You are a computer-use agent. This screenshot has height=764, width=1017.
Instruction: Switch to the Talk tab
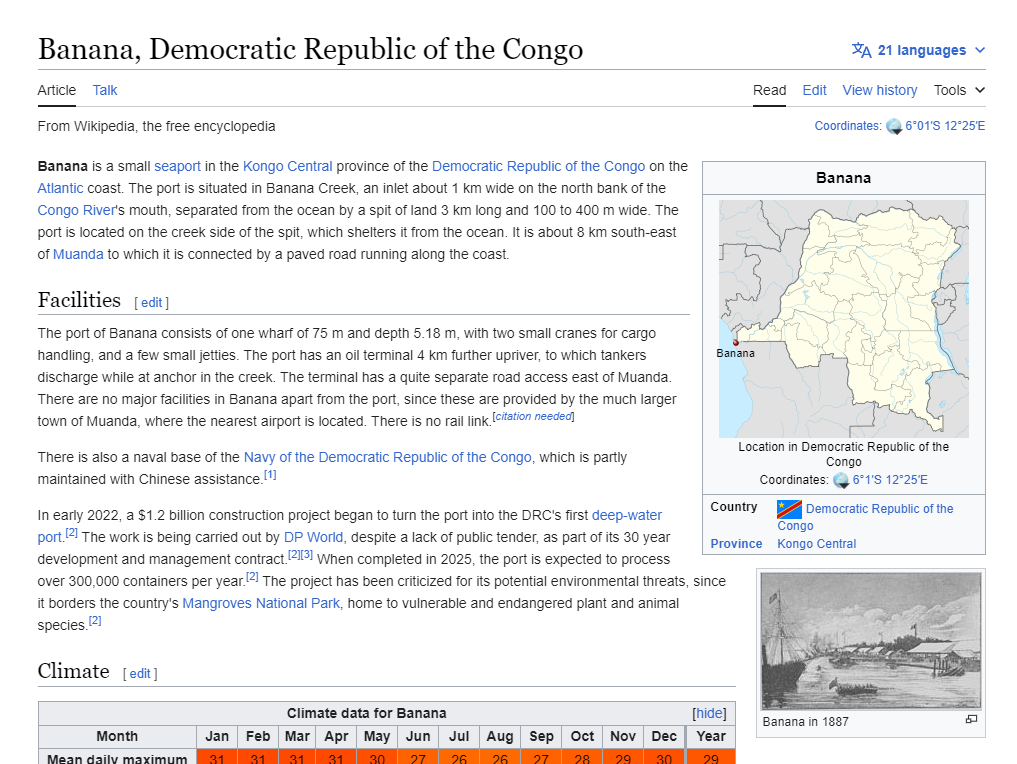click(105, 90)
